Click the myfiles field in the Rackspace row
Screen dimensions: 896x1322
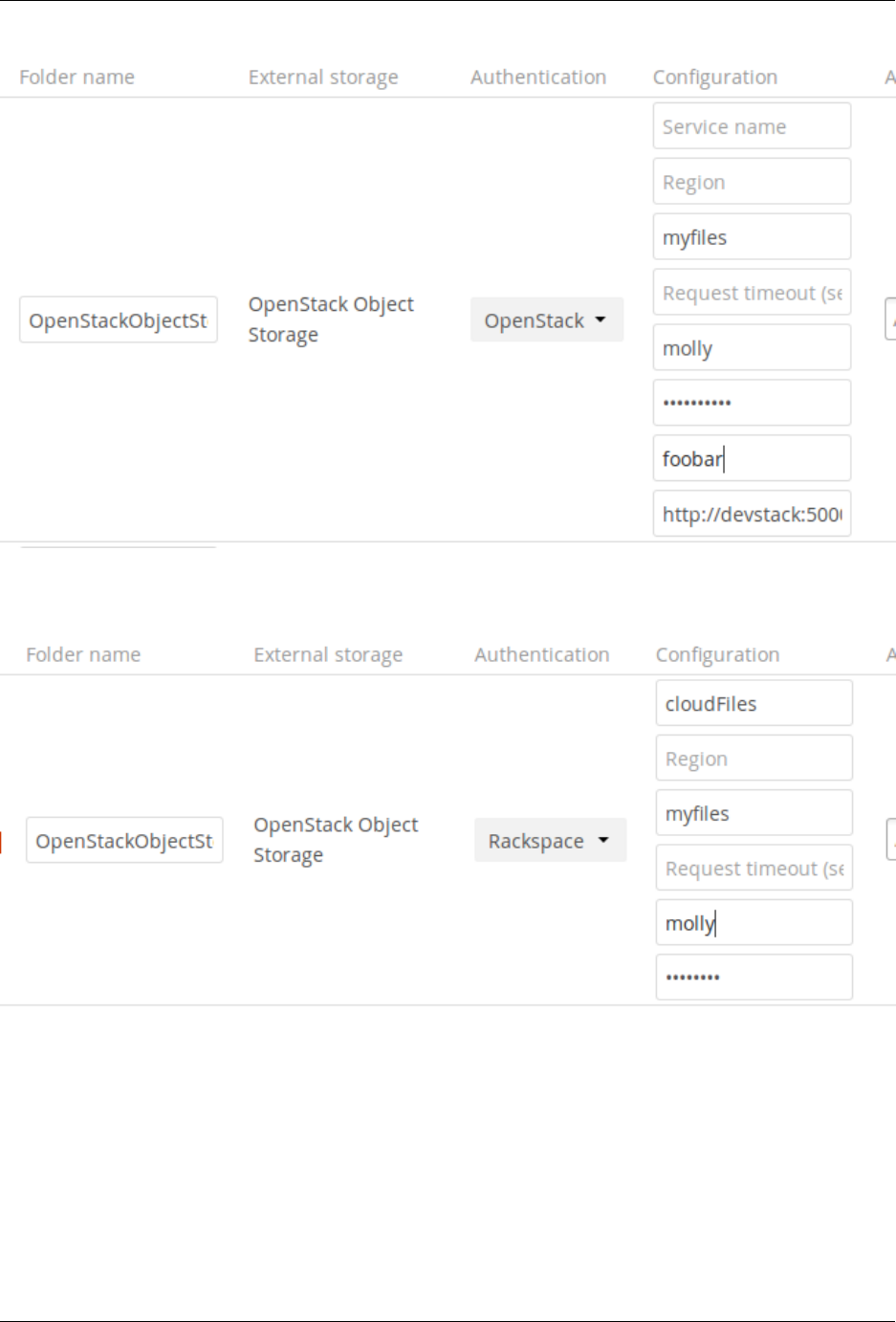click(754, 813)
